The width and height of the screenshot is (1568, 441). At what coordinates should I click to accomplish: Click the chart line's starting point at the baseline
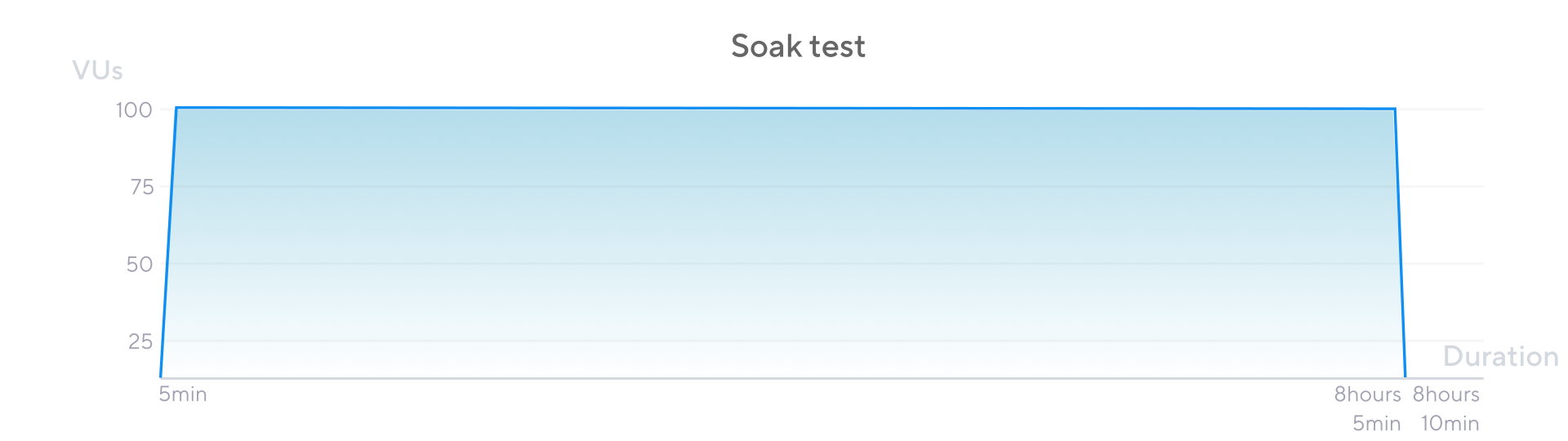click(161, 376)
